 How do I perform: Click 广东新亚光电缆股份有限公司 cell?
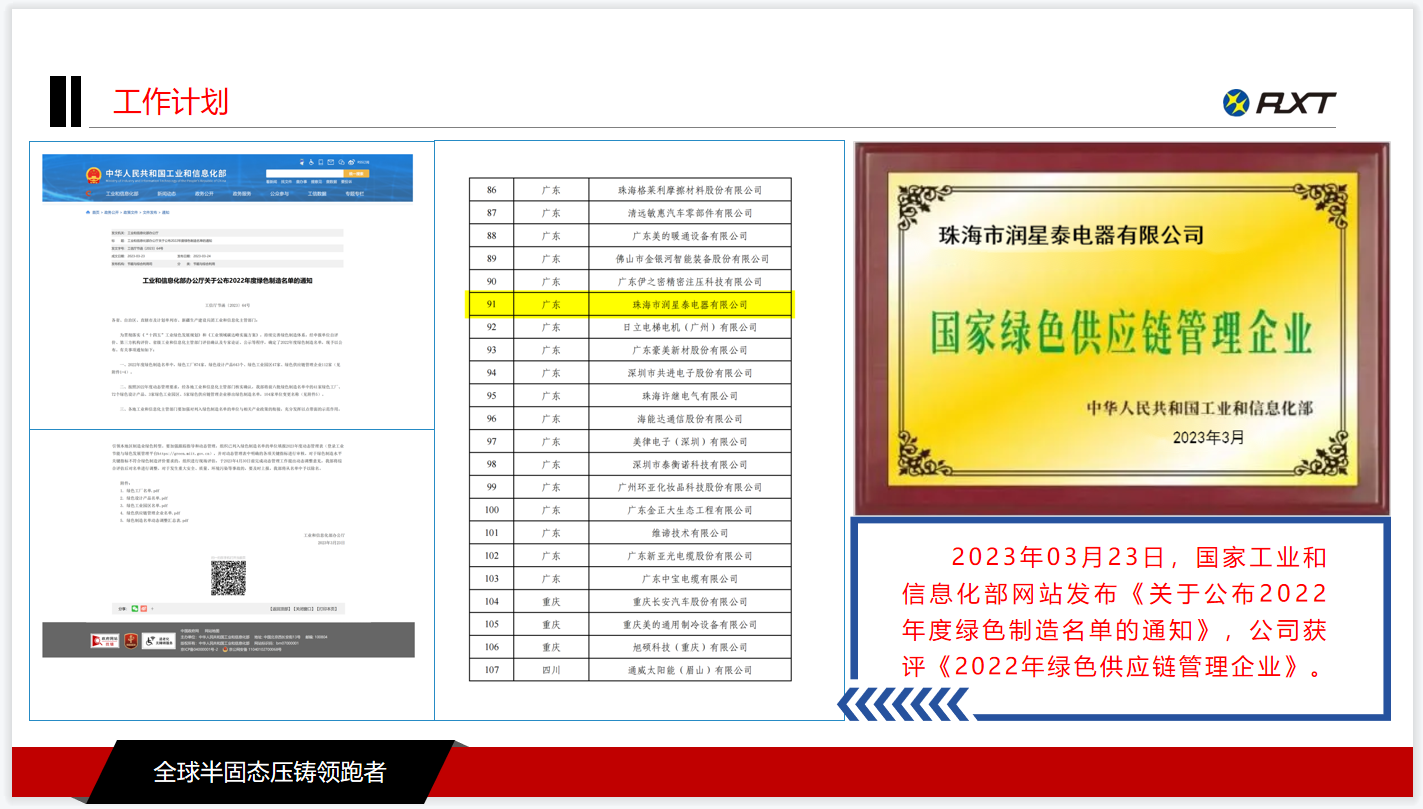(x=689, y=556)
